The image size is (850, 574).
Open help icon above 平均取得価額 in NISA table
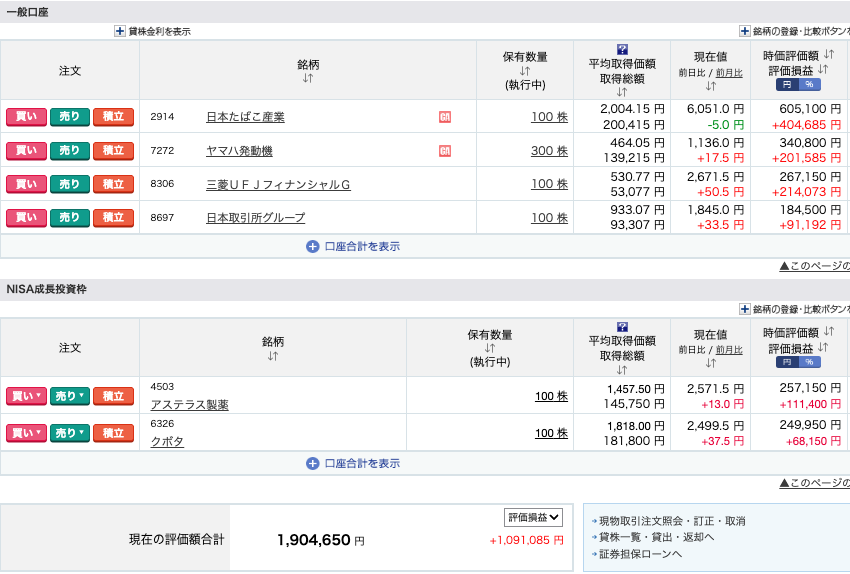[622, 327]
